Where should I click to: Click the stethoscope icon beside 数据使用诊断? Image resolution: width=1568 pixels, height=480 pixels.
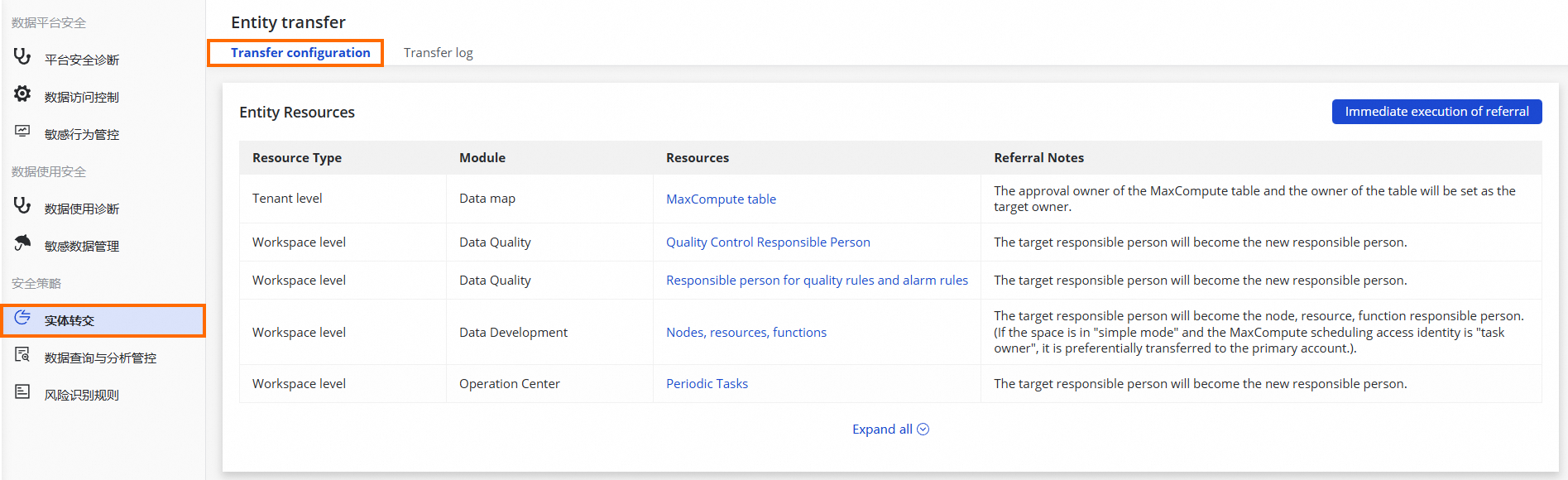pos(22,205)
